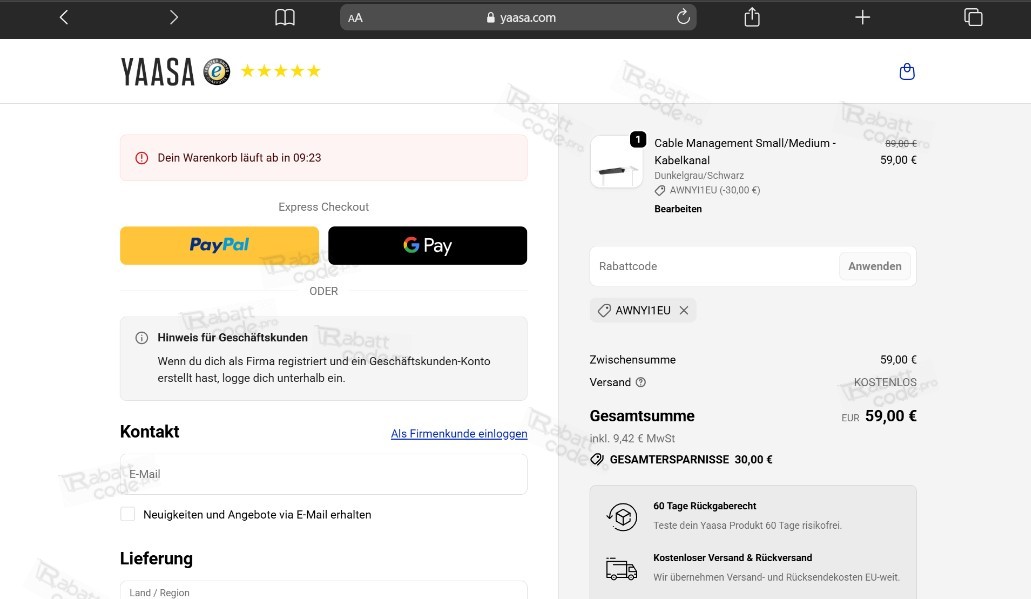Click the Lieferung heading
Screen dimensions: 1031x599
point(156,559)
